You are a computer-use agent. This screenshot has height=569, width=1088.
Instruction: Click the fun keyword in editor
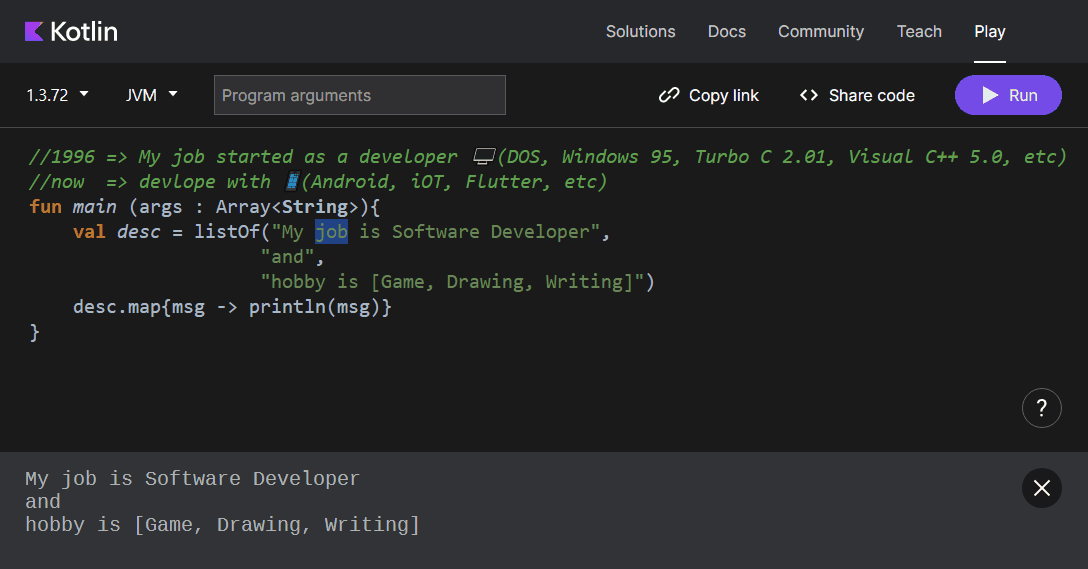pos(45,207)
